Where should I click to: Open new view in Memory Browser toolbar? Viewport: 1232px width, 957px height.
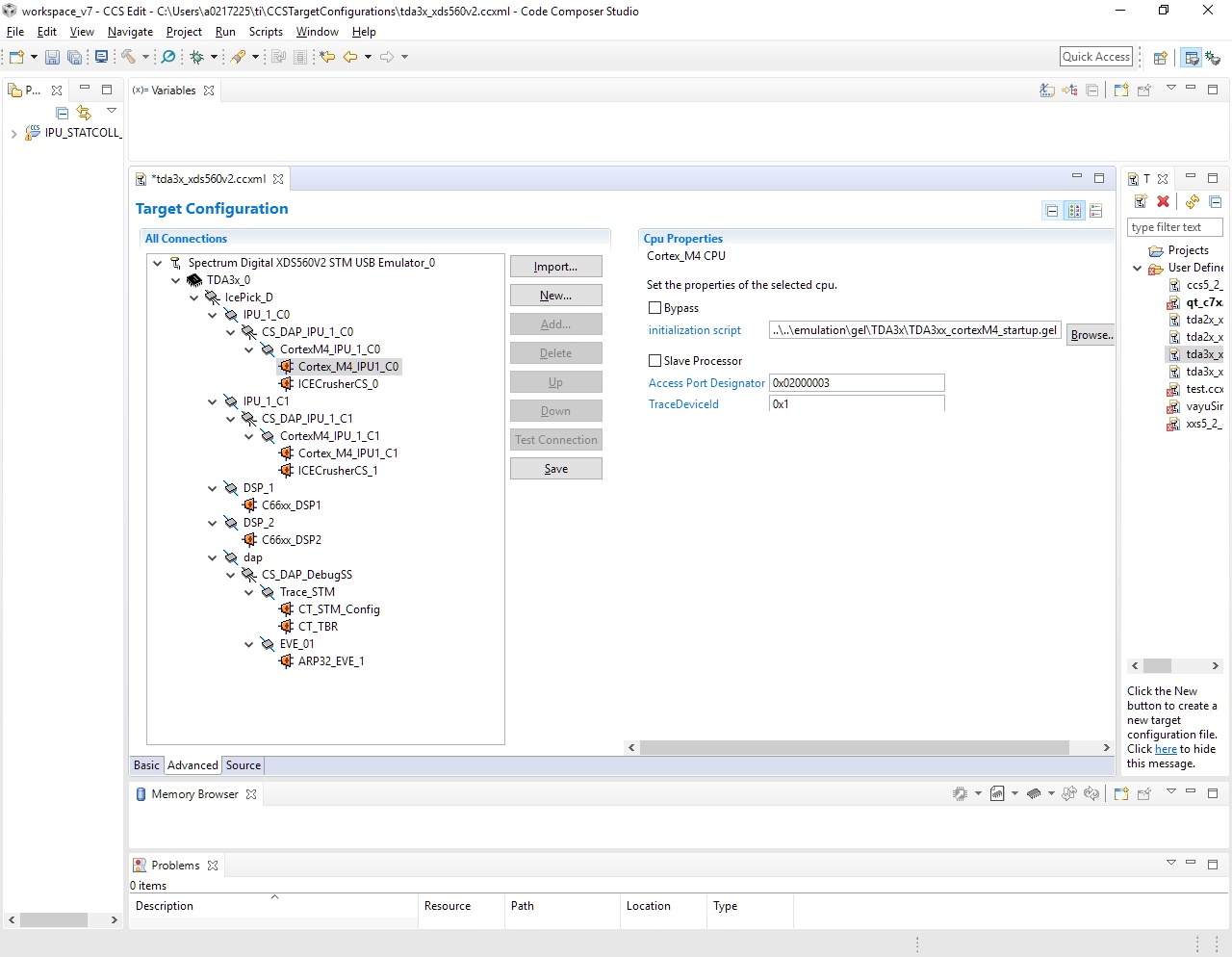coord(1121,794)
